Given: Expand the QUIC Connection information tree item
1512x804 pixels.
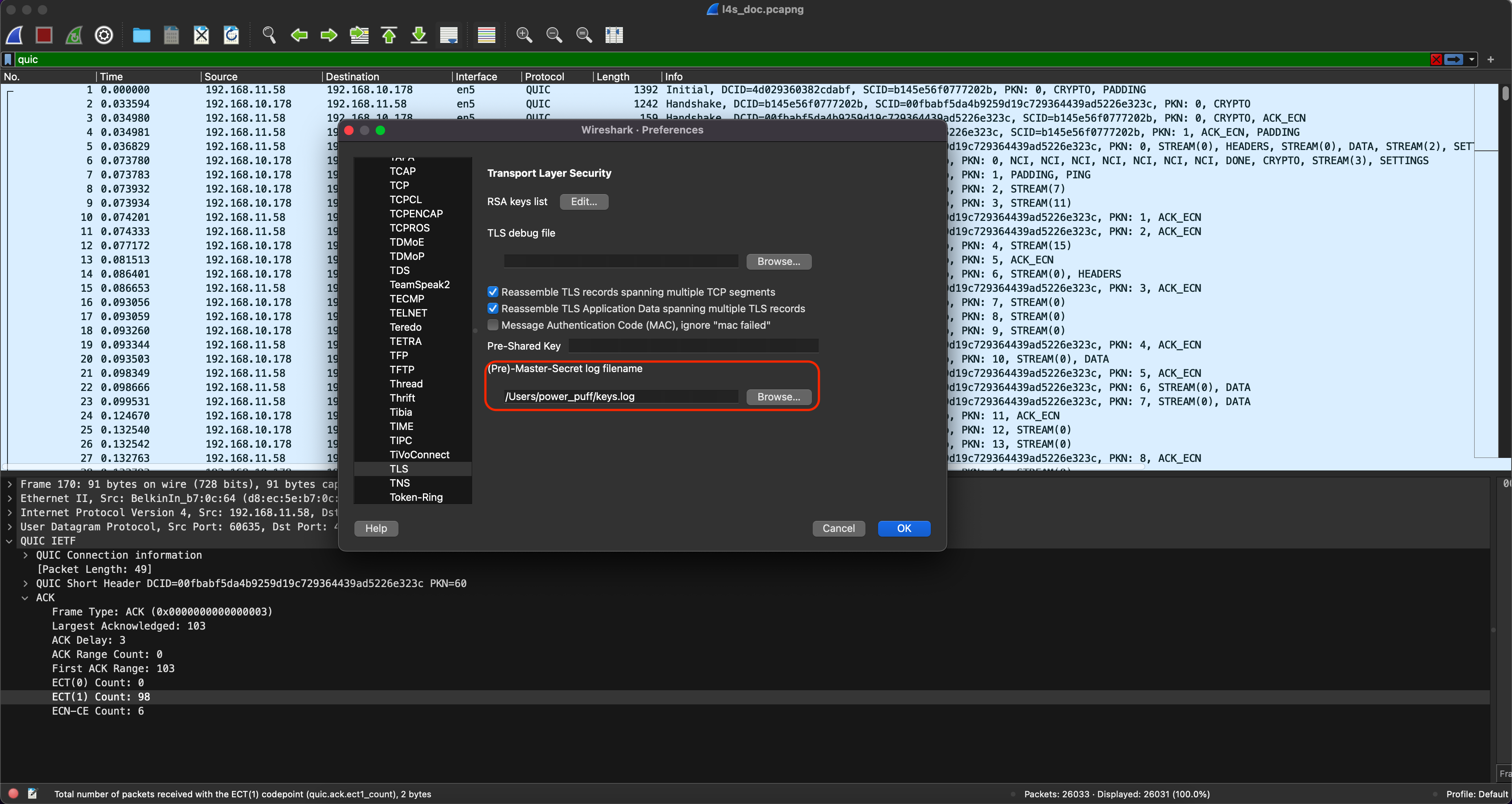Looking at the screenshot, I should tap(25, 555).
